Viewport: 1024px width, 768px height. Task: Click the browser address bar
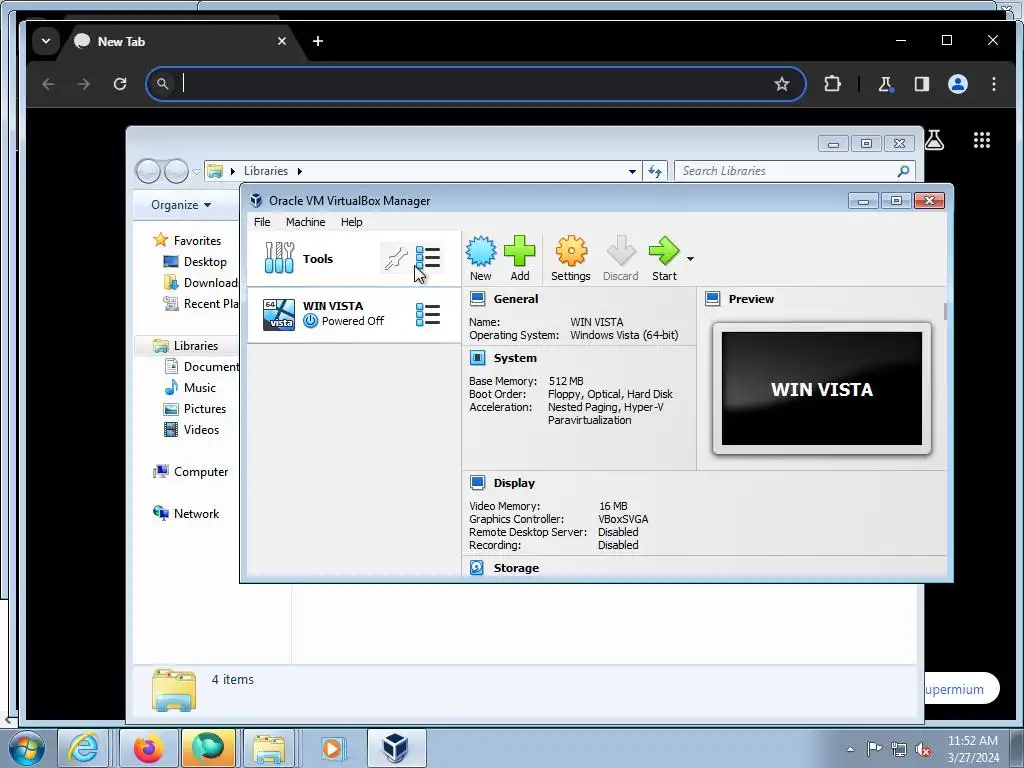(475, 84)
